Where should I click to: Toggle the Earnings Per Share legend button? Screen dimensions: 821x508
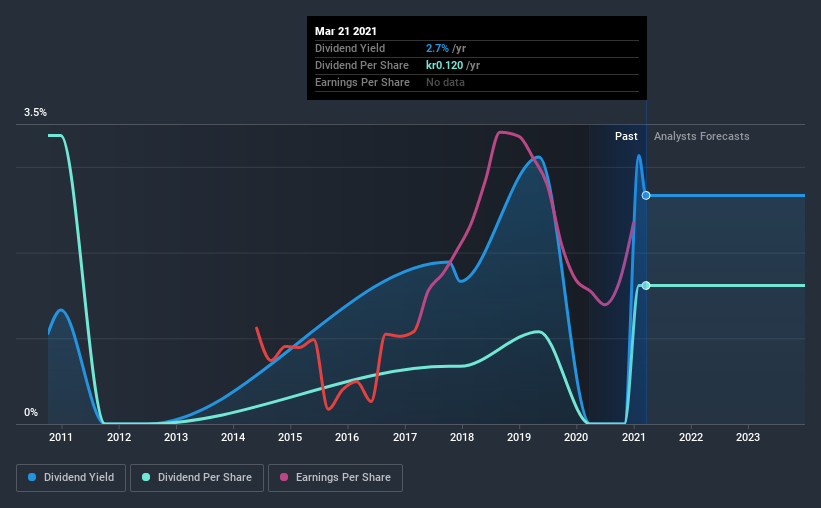pos(336,478)
